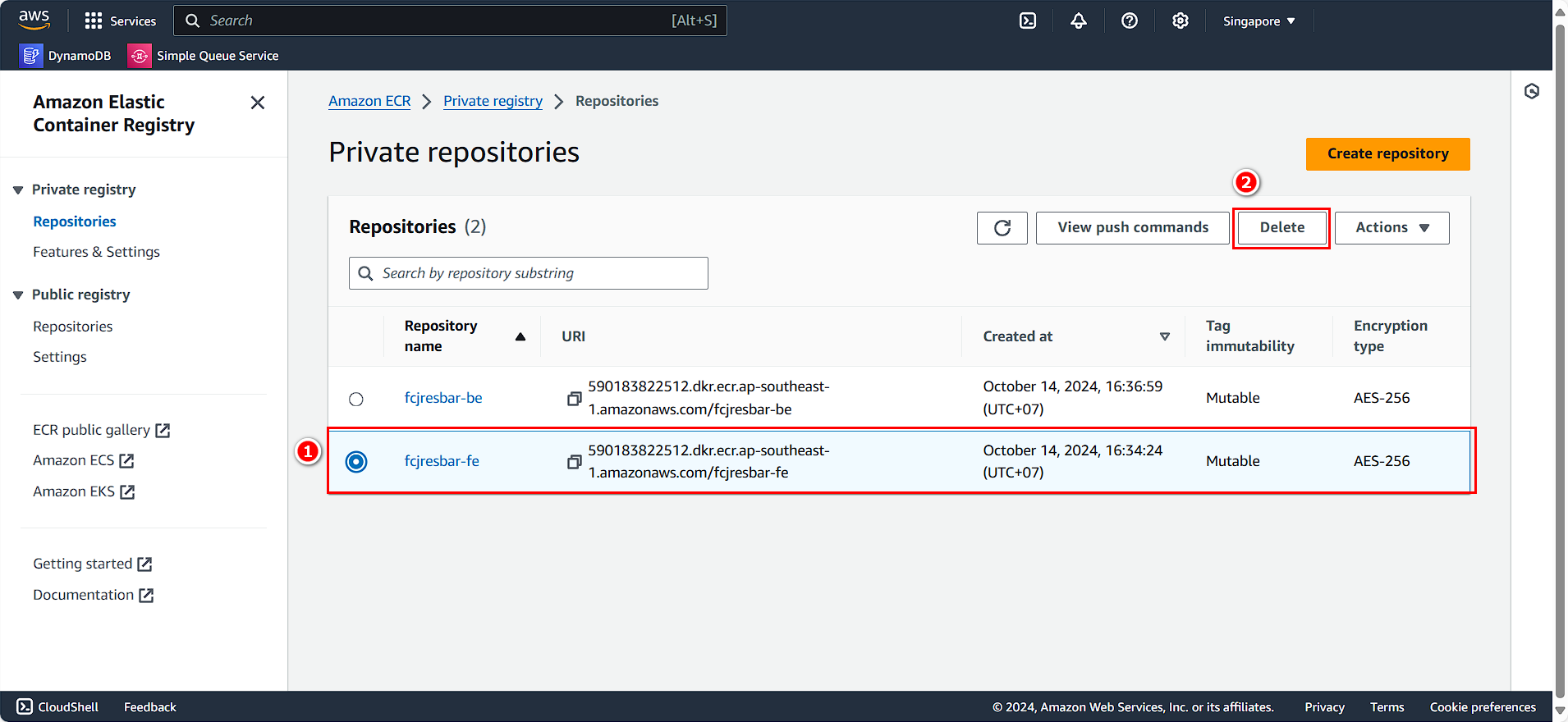Open the Singapore region dropdown
Image resolution: width=1568 pixels, height=722 pixels.
coord(1259,21)
